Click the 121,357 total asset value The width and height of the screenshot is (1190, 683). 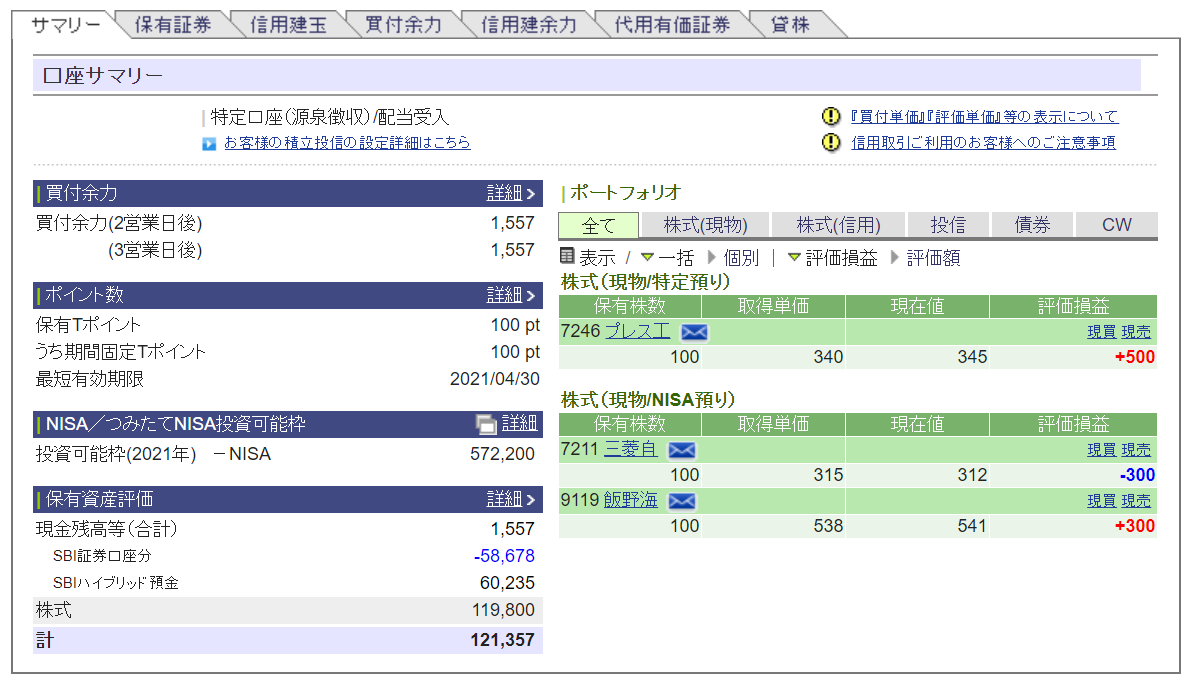(x=502, y=641)
